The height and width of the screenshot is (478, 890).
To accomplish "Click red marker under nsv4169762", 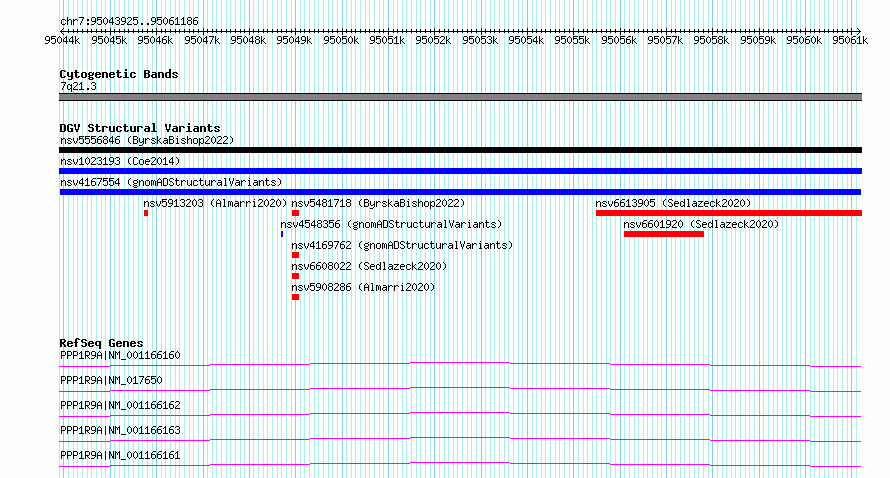I will [295, 255].
